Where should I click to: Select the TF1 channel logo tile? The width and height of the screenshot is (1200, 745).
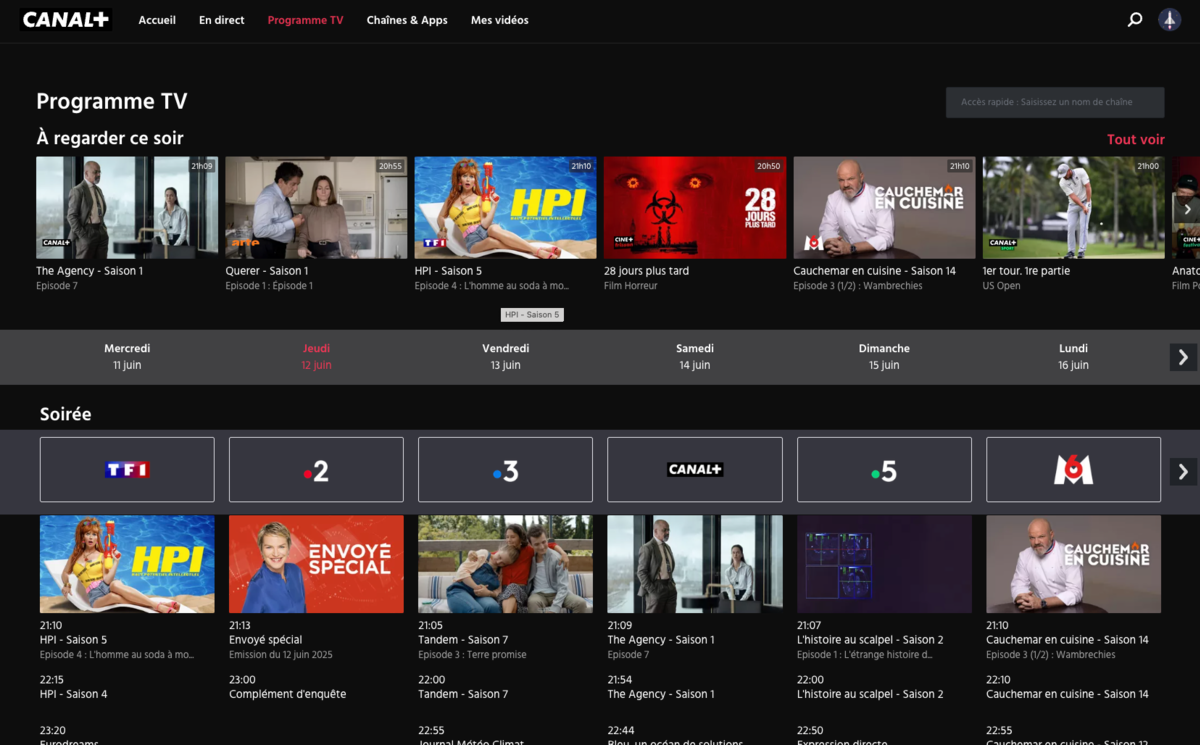pyautogui.click(x=127, y=469)
